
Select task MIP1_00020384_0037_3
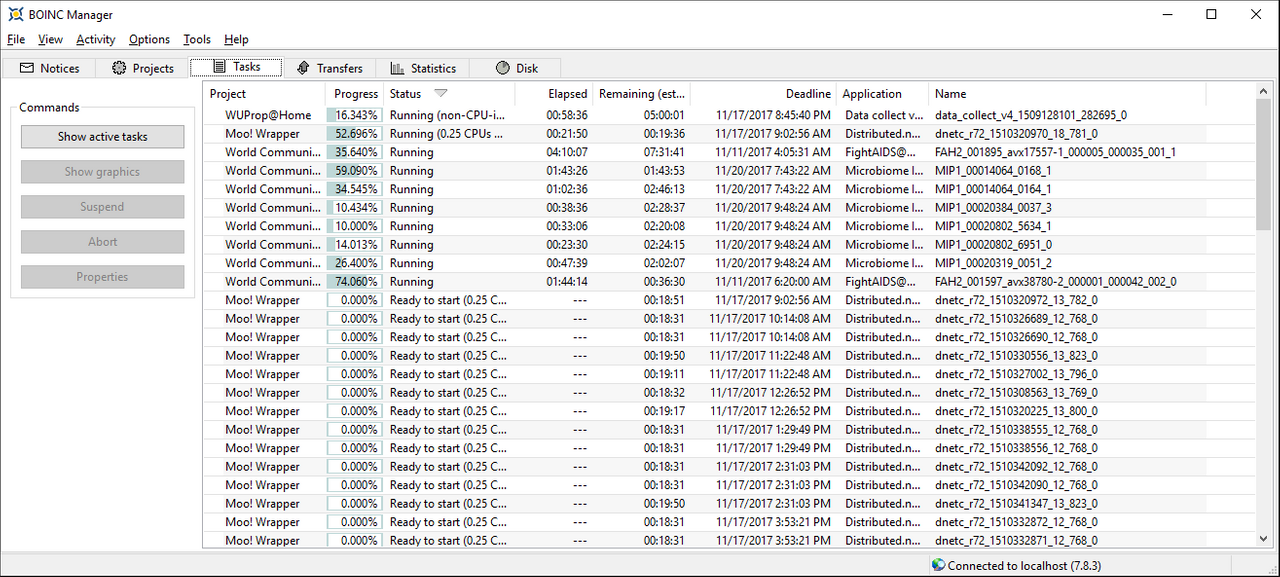click(993, 208)
